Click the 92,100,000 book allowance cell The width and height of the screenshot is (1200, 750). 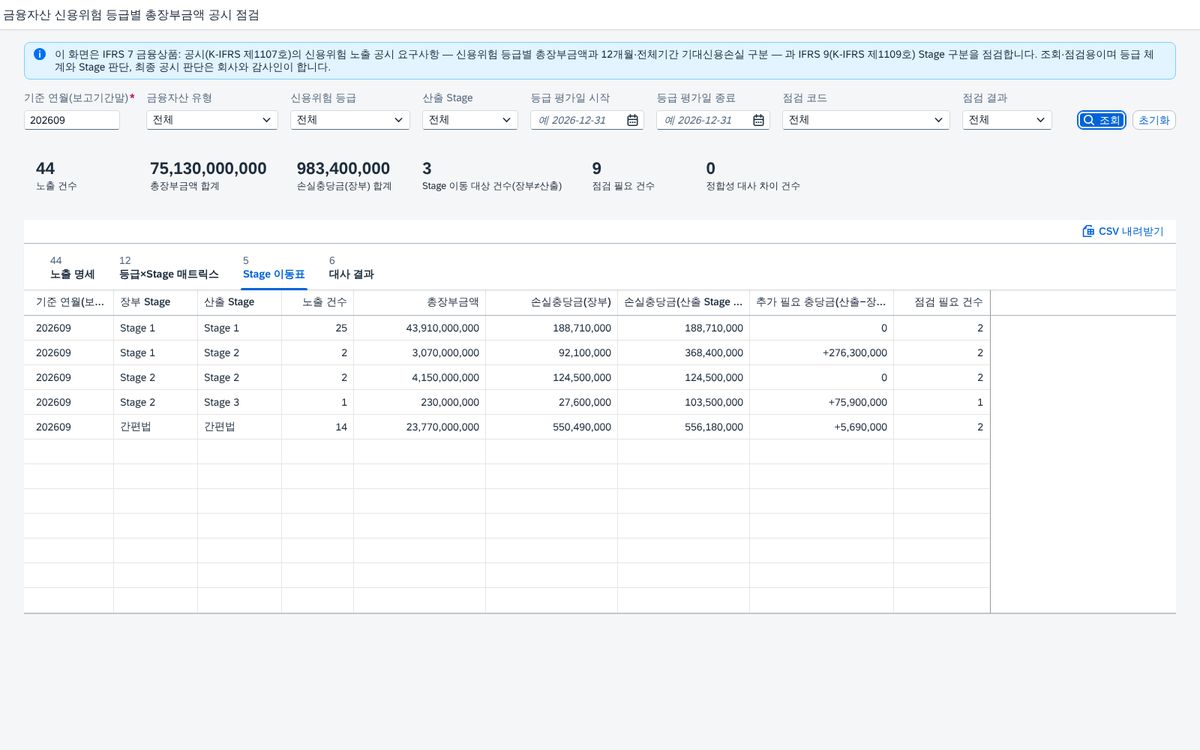click(x=551, y=353)
